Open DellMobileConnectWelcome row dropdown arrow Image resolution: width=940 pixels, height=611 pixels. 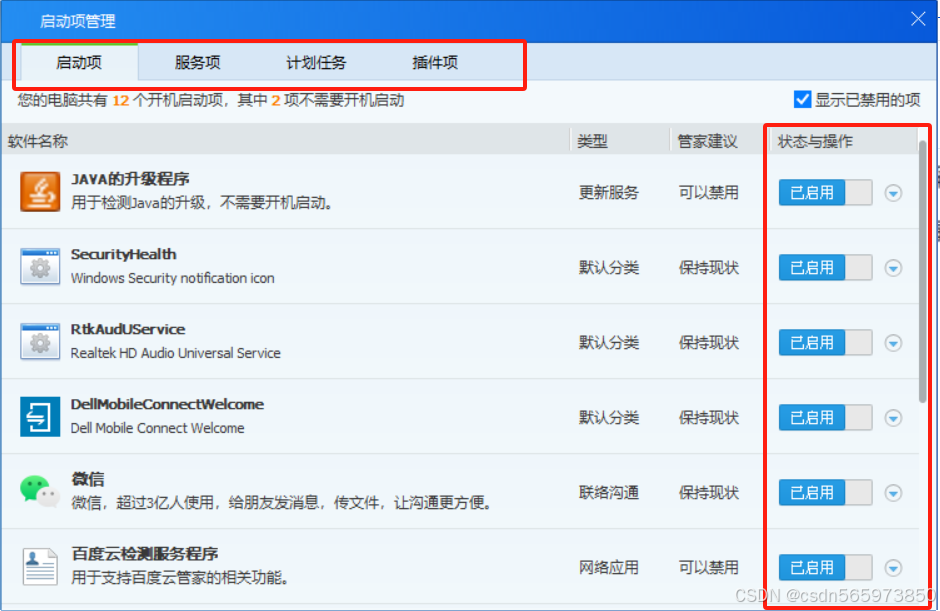[893, 418]
